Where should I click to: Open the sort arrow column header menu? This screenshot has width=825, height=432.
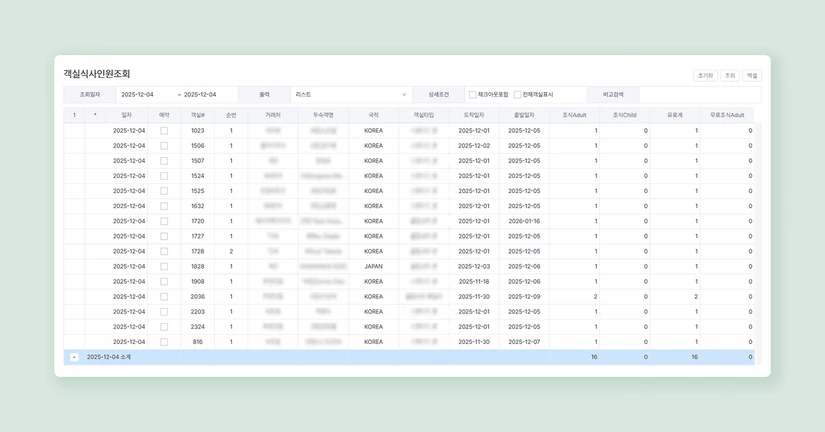[x=95, y=115]
